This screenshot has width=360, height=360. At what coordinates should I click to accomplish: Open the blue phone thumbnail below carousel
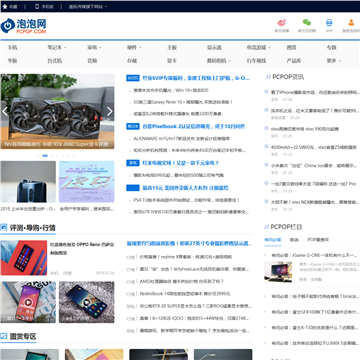point(28,182)
